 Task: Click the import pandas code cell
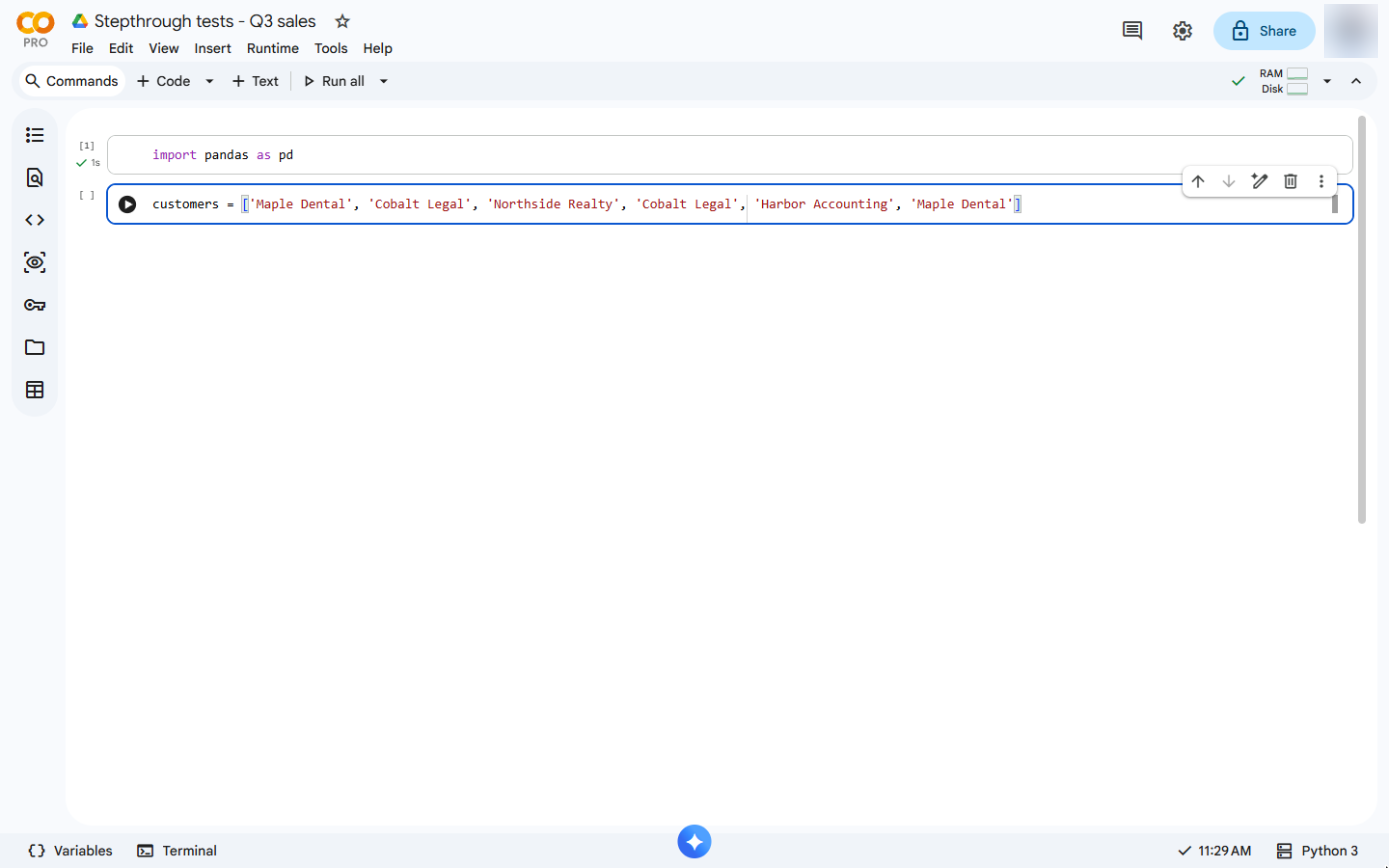(x=729, y=155)
